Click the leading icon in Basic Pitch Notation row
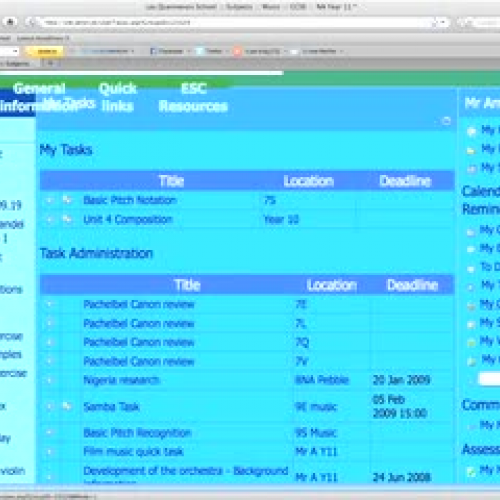The height and width of the screenshot is (500, 500). tap(49, 200)
